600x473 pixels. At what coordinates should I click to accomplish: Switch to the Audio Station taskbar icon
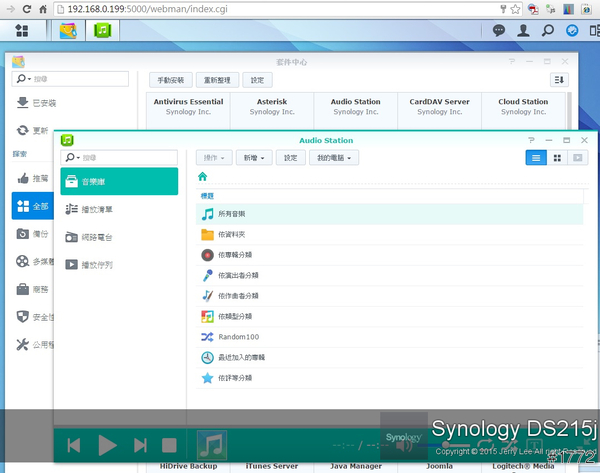tap(102, 30)
